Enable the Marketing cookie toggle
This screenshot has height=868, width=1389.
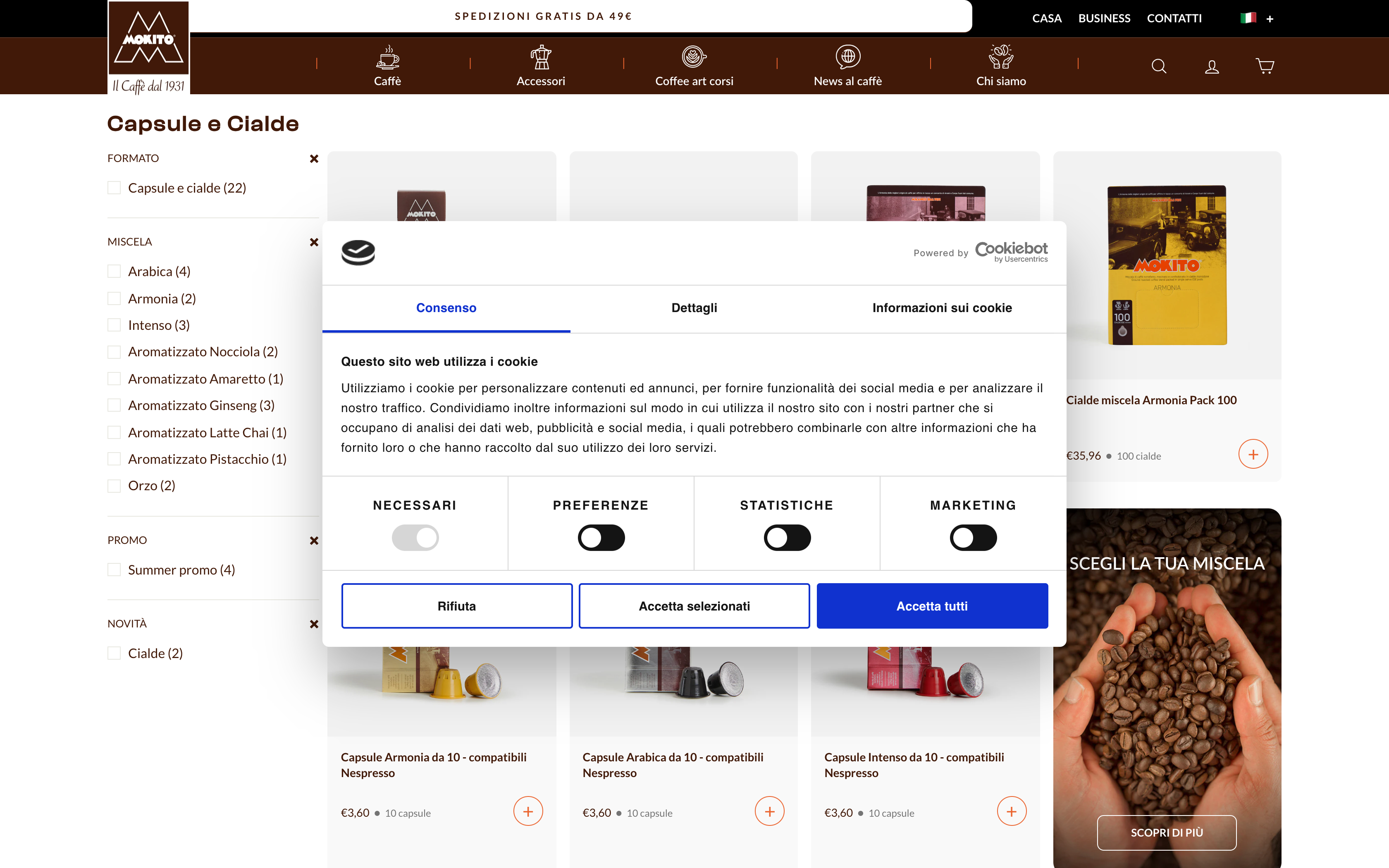974,537
